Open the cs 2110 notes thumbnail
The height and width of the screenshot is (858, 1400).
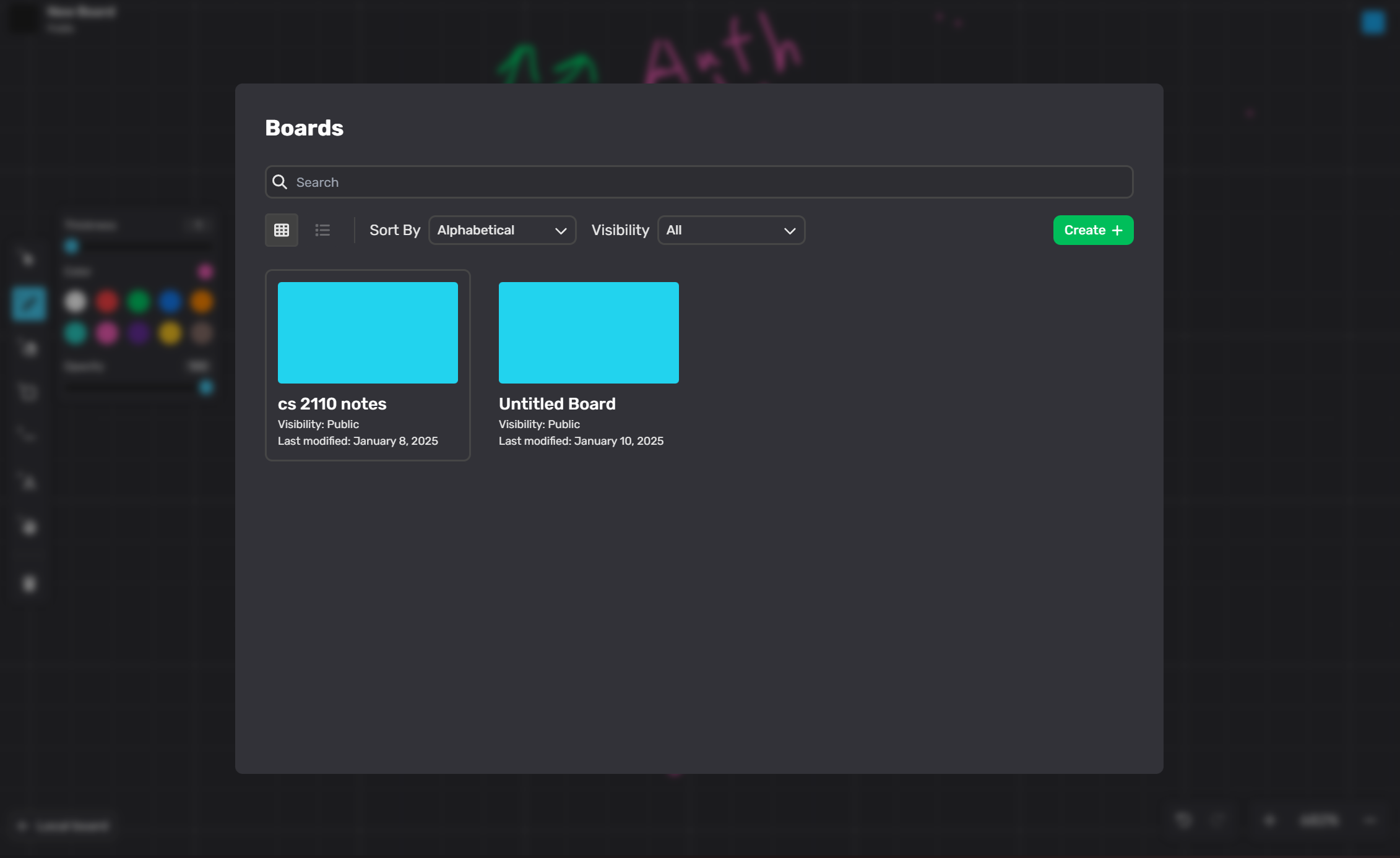tap(368, 333)
